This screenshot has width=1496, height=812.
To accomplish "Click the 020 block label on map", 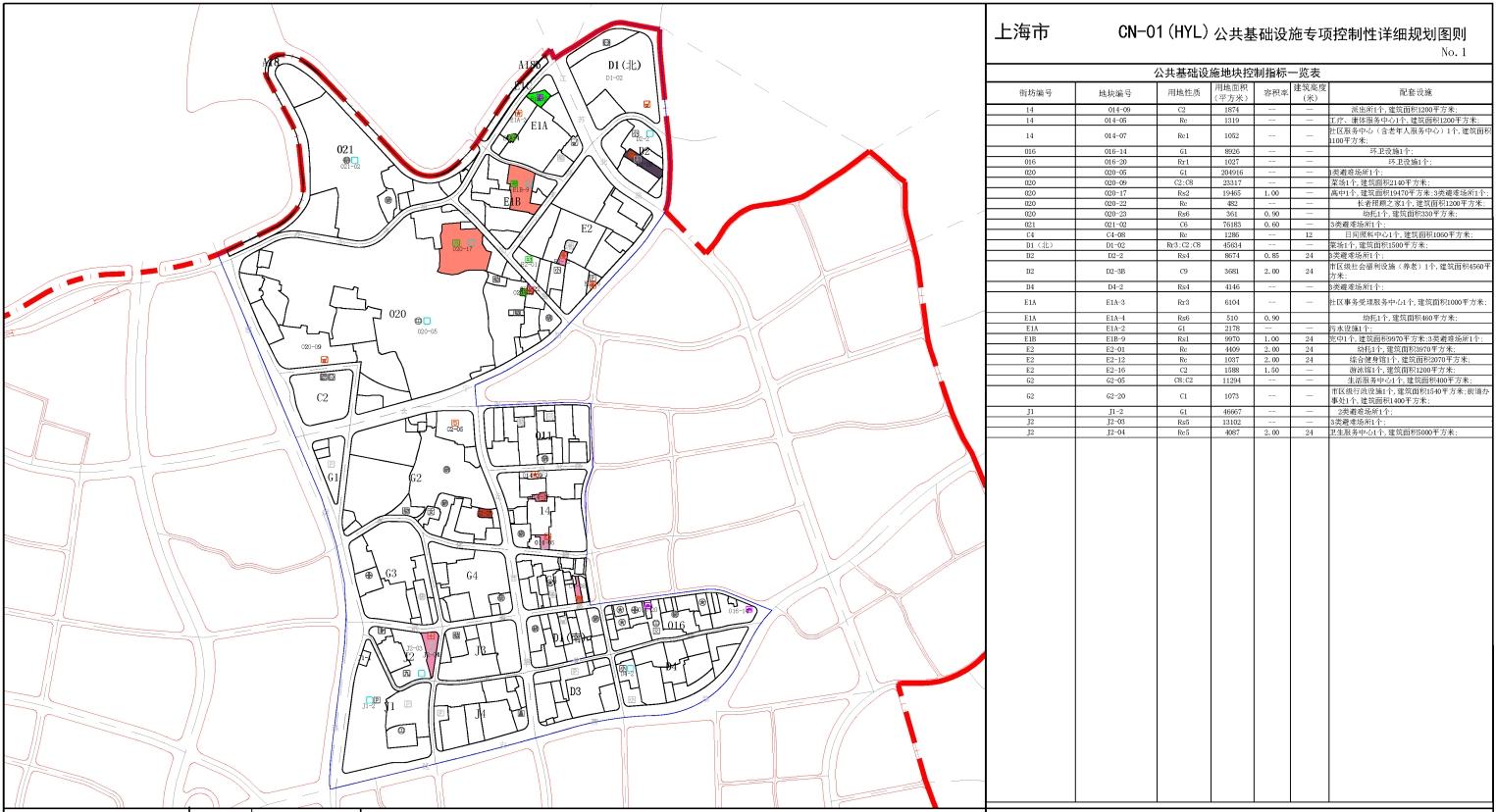I will coord(397,314).
